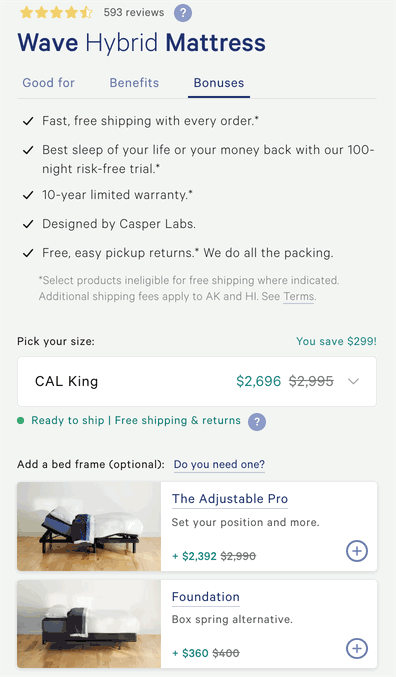Open the CAL King size dropdown
The image size is (396, 677).
(x=197, y=381)
